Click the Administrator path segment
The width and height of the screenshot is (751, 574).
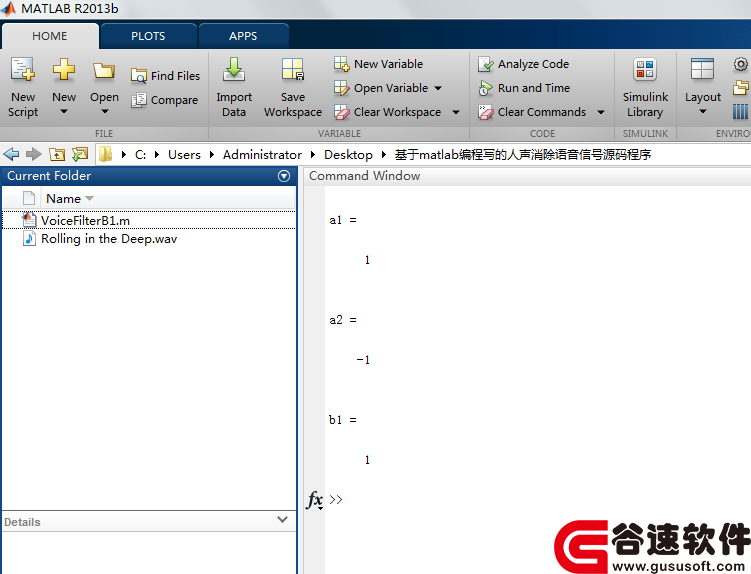coord(262,154)
